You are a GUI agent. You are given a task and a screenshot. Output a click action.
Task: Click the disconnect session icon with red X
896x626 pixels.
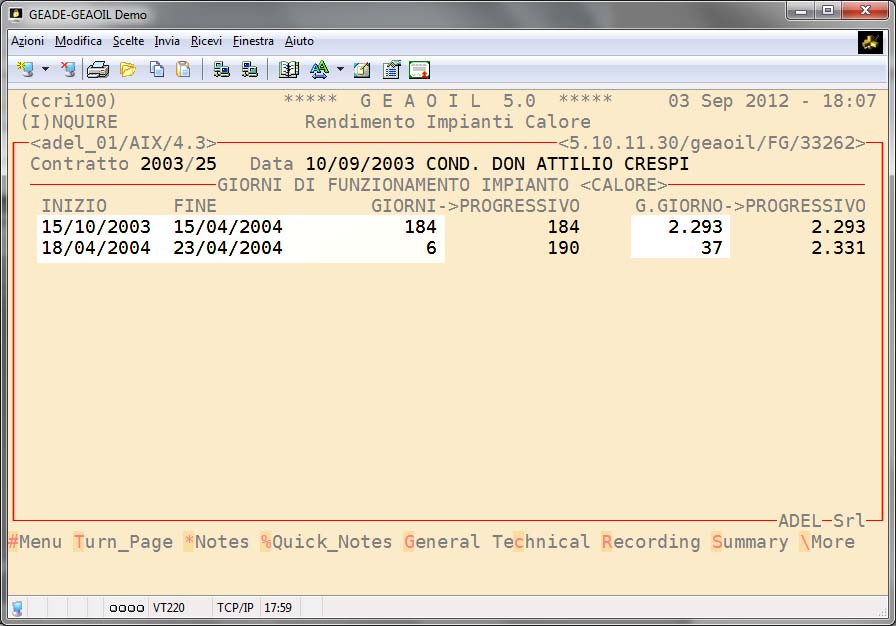tap(68, 70)
